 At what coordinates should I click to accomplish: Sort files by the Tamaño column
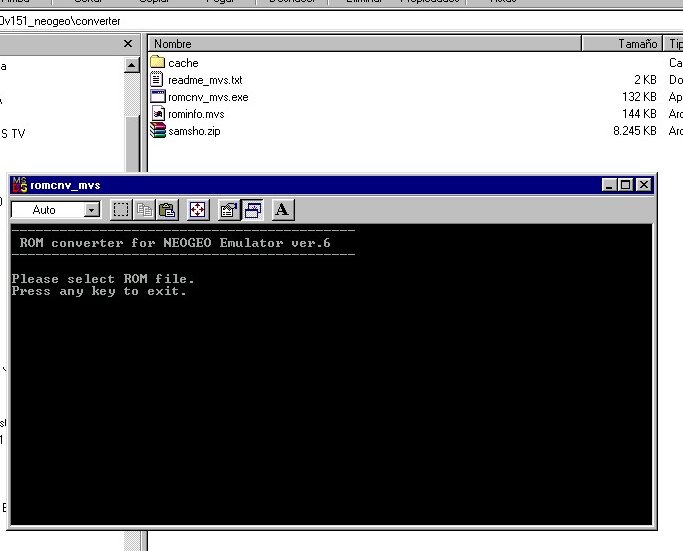pos(622,44)
